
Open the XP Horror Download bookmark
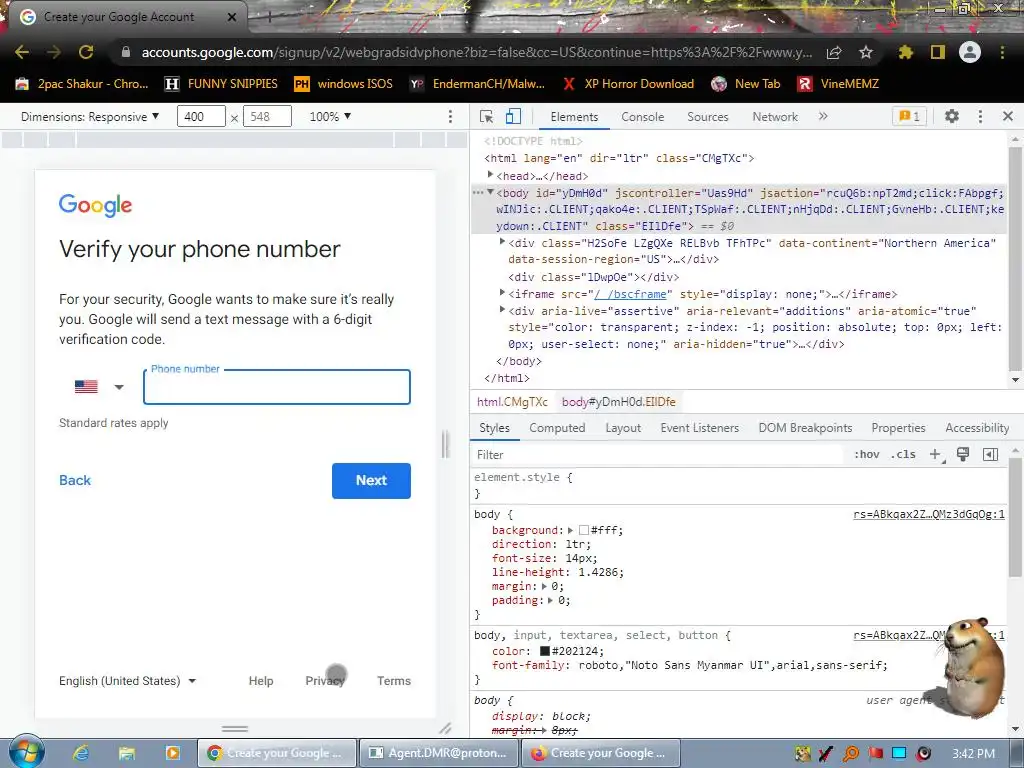(x=629, y=84)
